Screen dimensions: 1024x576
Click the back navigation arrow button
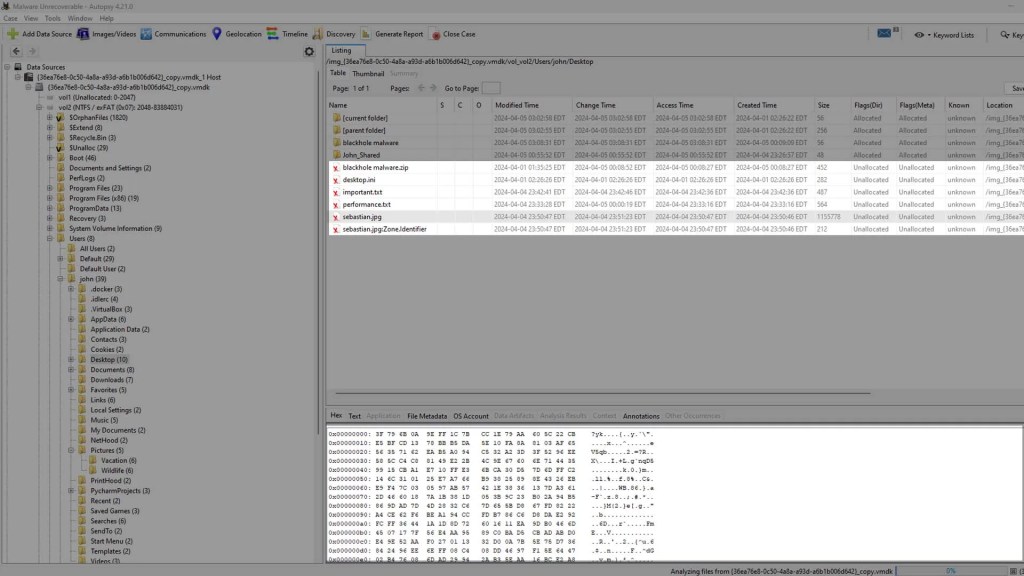tap(16, 51)
